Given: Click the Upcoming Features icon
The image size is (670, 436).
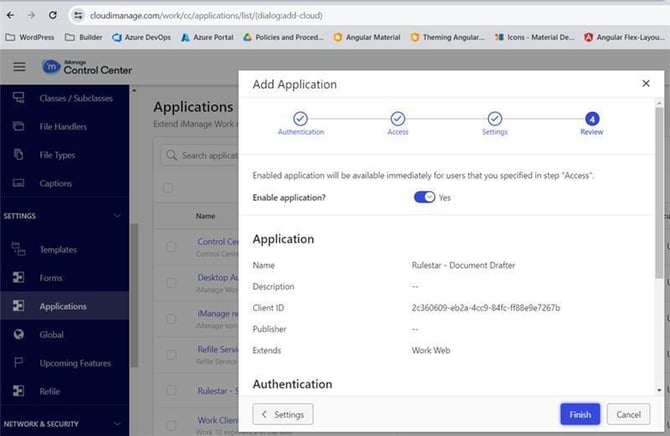Looking at the screenshot, I should click(18, 362).
